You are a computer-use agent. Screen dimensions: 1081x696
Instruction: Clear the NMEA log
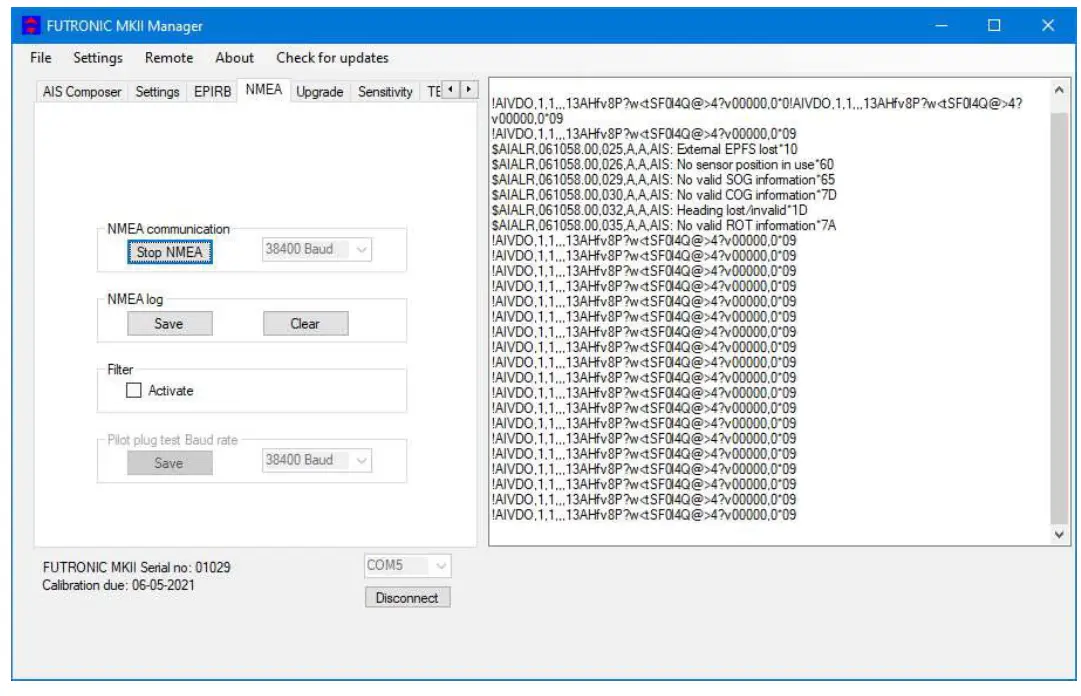tap(305, 324)
